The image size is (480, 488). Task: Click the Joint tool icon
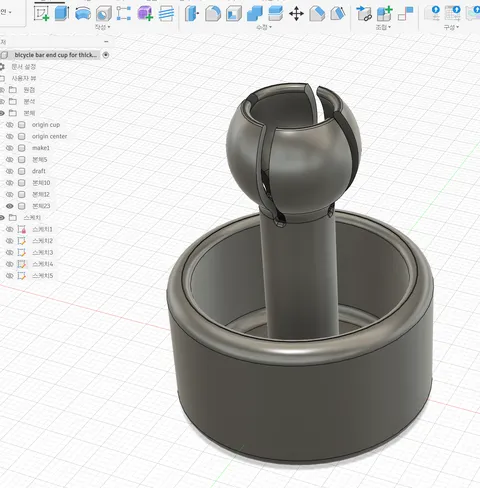[406, 14]
